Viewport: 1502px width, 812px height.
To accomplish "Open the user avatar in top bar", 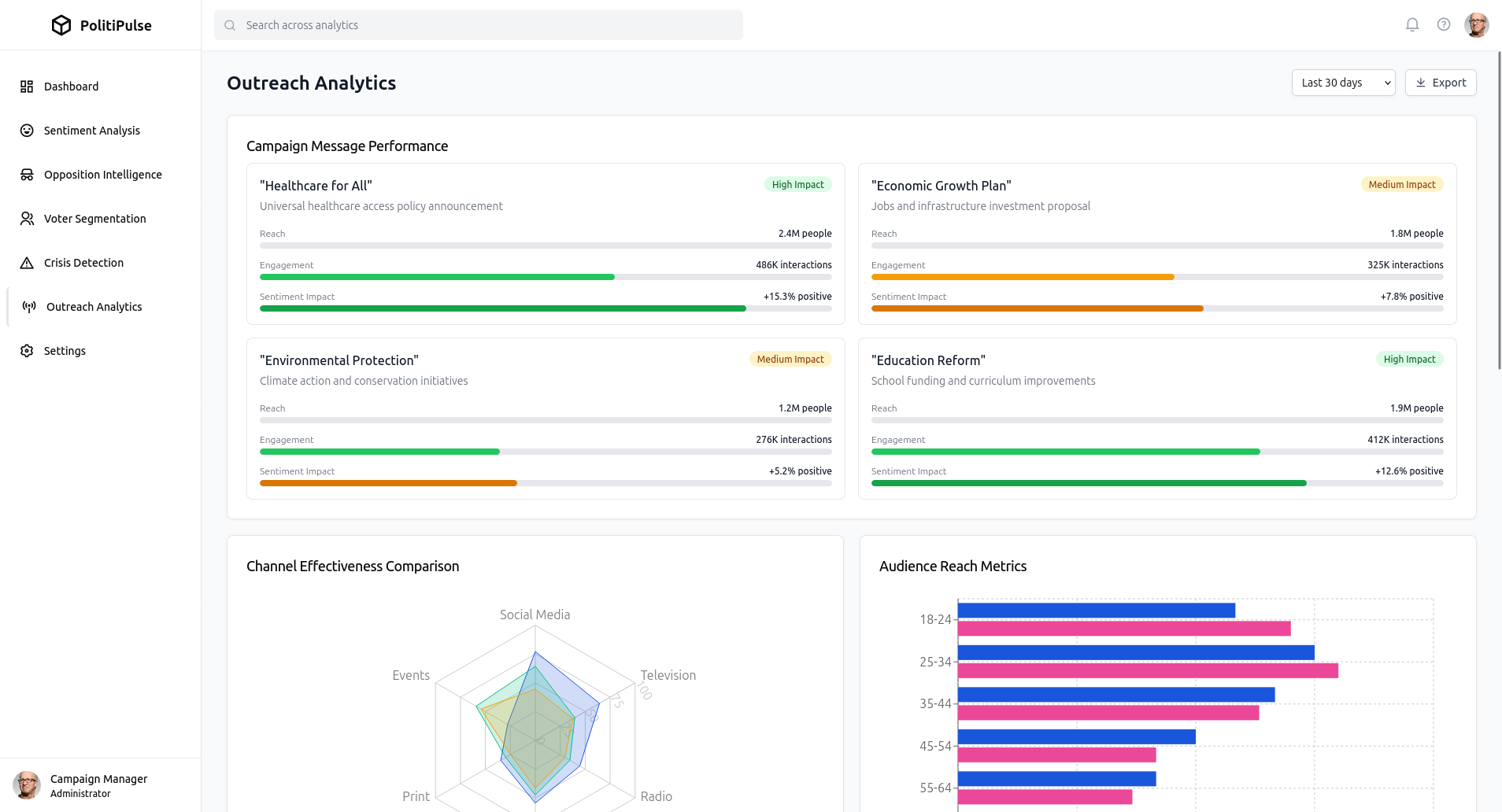I will coord(1477,25).
